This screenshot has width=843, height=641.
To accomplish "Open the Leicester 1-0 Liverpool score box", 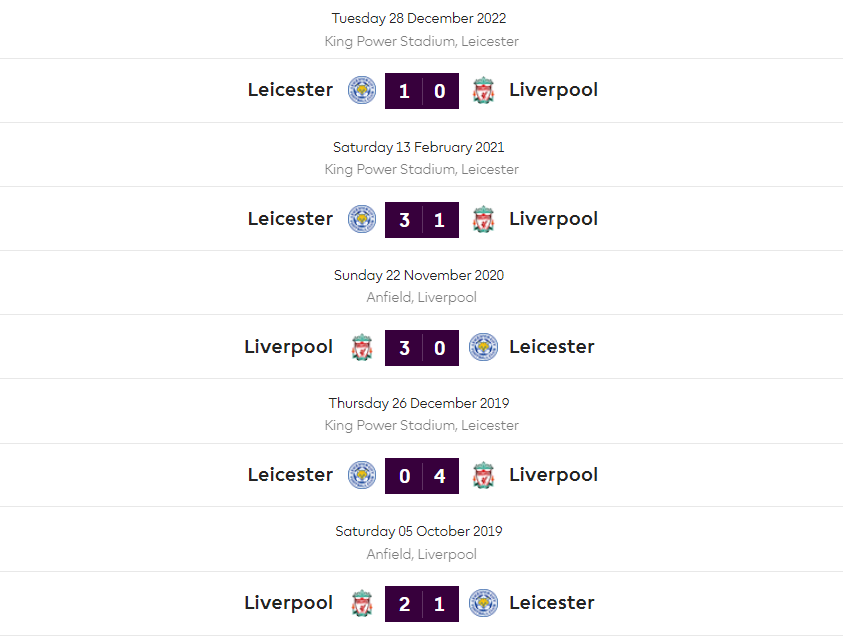I will (x=422, y=91).
